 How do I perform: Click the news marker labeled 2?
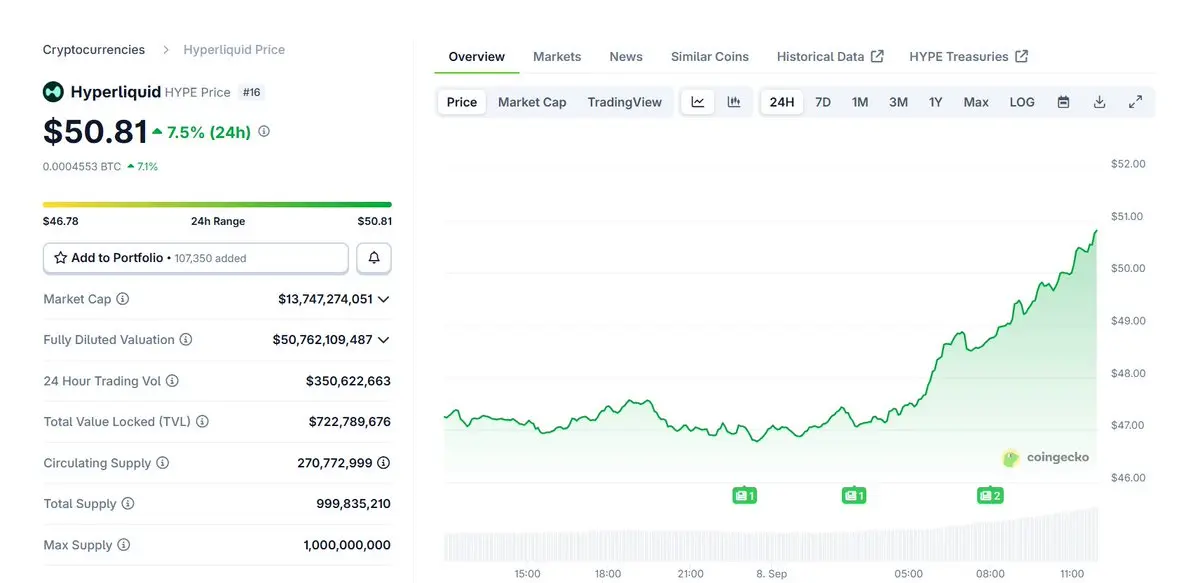point(990,495)
